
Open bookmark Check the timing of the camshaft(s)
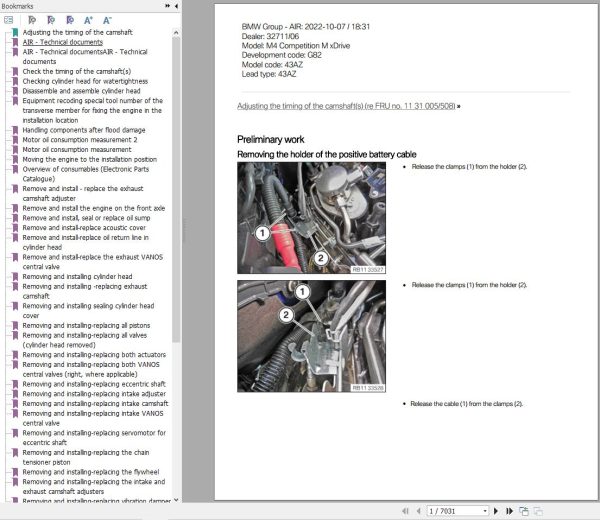pyautogui.click(x=77, y=72)
